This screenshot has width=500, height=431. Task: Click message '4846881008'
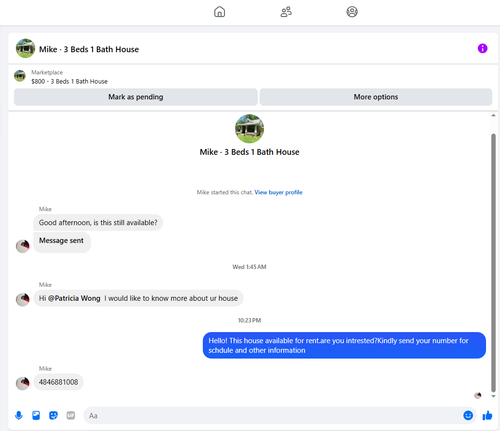[x=58, y=382]
